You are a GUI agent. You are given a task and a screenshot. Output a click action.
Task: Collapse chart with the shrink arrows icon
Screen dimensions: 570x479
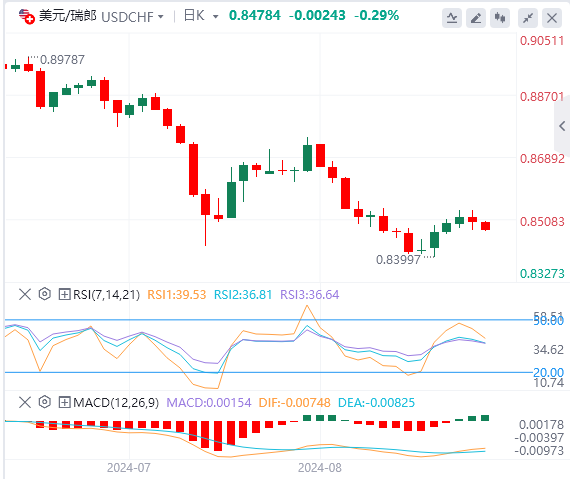[528, 17]
